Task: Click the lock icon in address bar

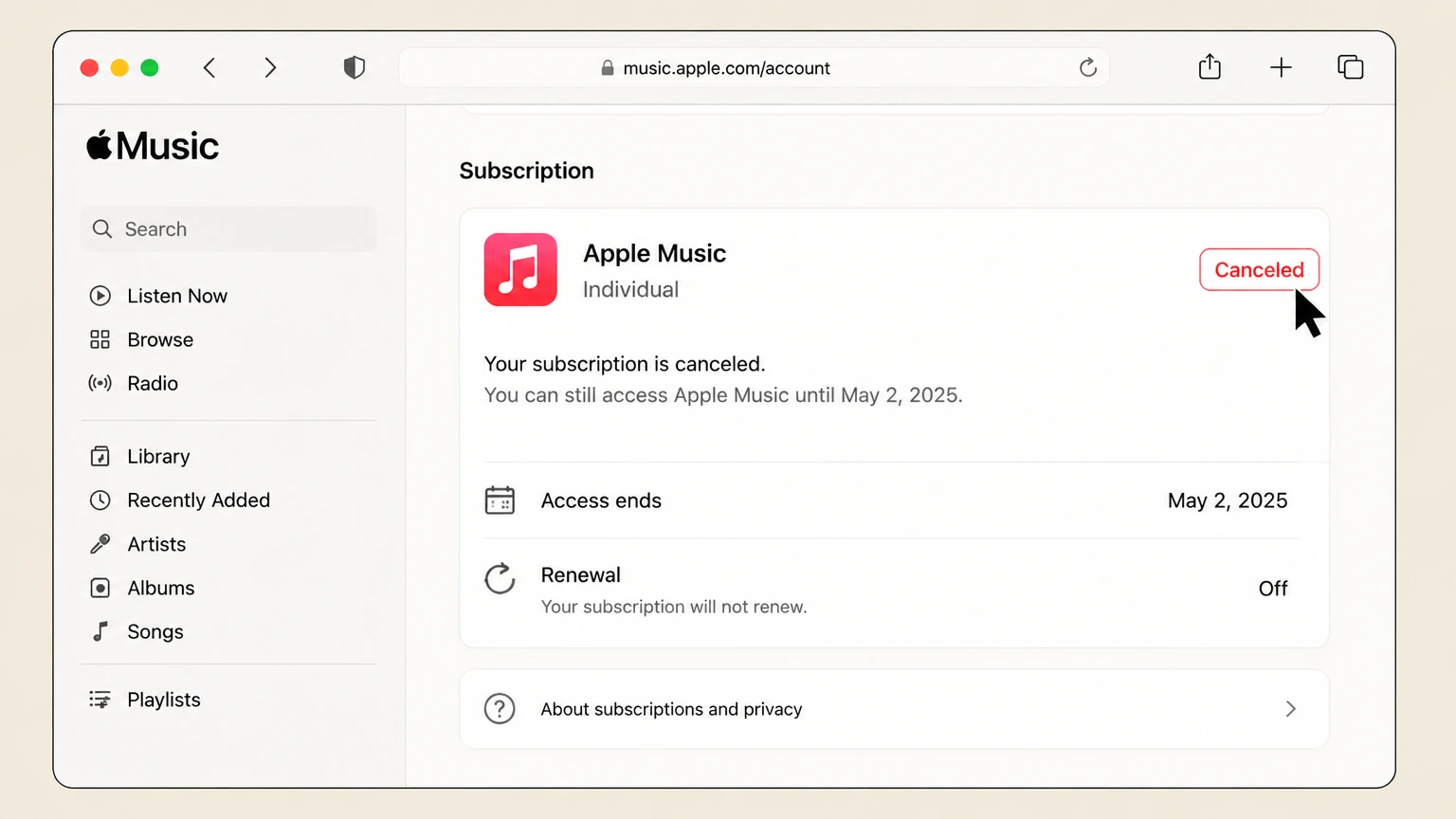Action: [608, 67]
